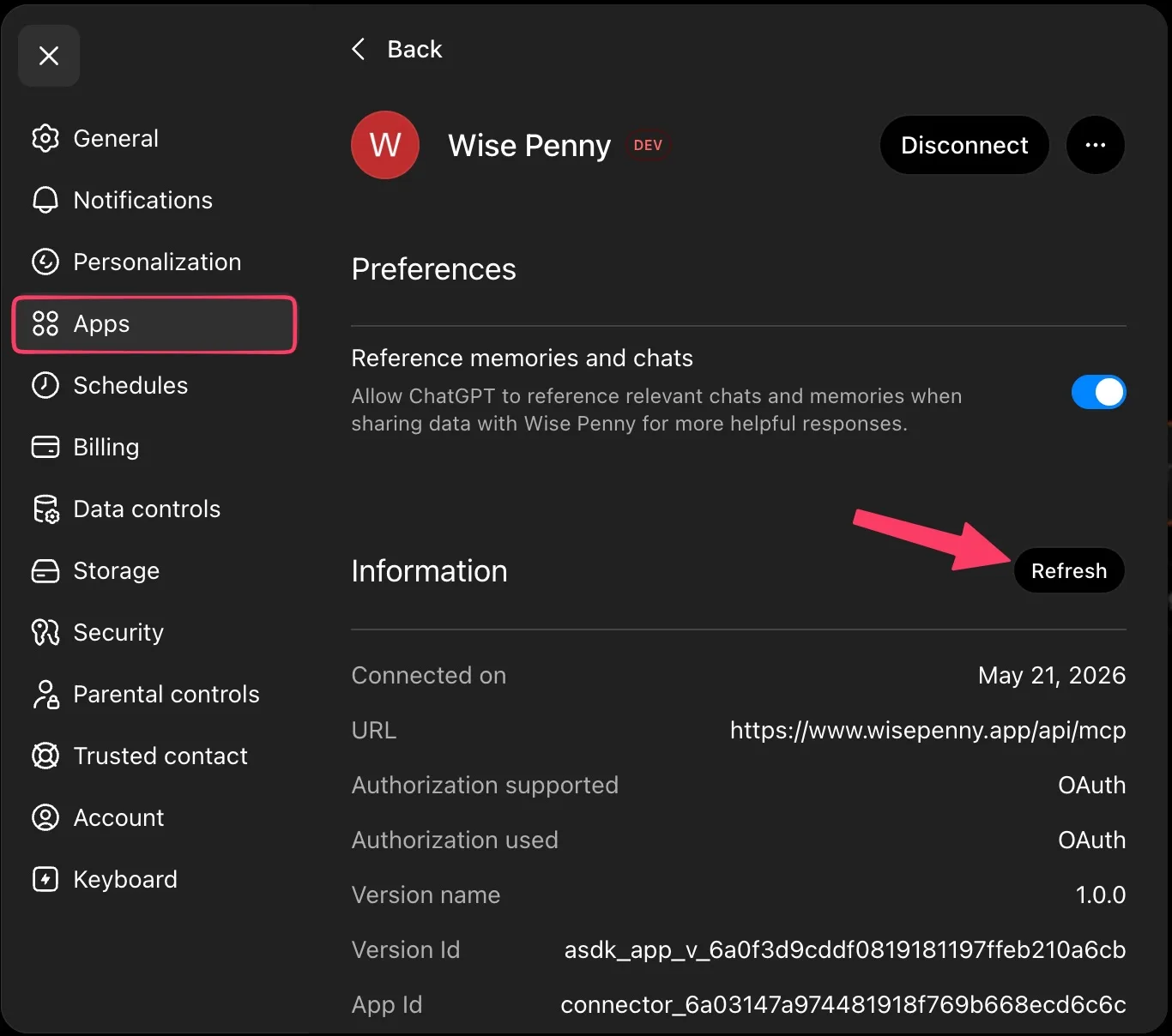
Task: Open Notifications settings section
Action: [x=154, y=200]
